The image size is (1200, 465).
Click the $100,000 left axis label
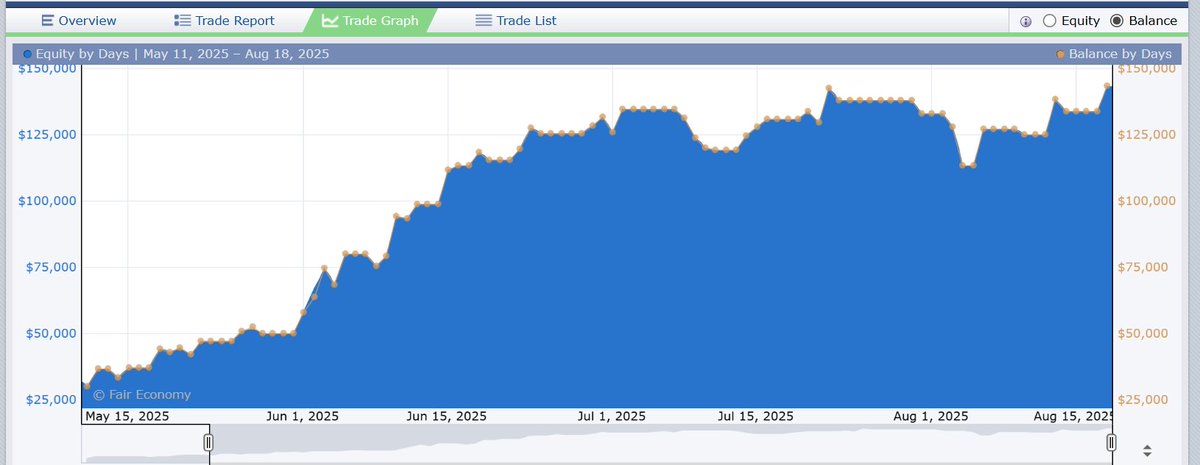[48, 201]
